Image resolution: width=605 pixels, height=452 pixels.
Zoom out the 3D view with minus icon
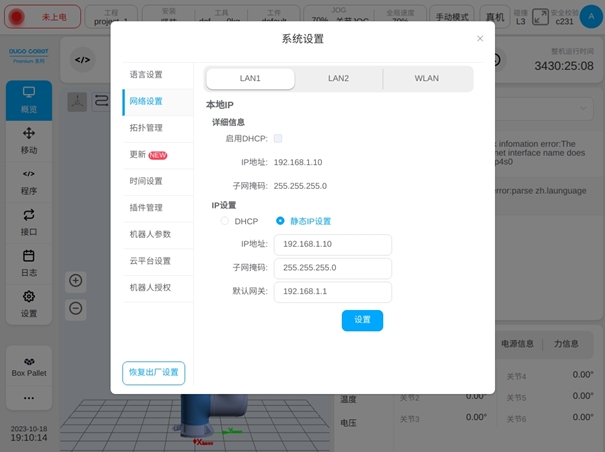coord(76,307)
